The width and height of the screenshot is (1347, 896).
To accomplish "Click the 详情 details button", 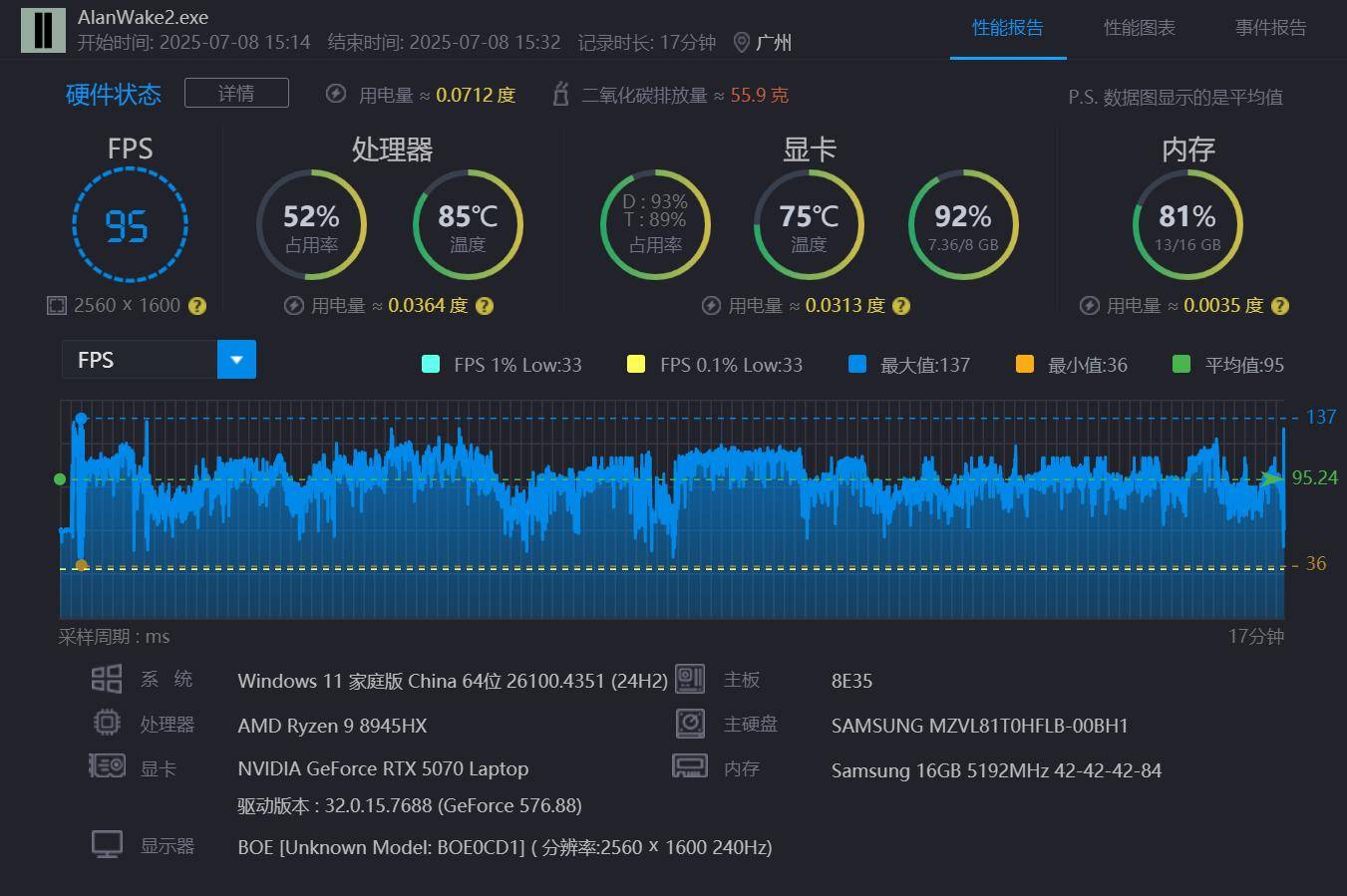I will pyautogui.click(x=236, y=93).
